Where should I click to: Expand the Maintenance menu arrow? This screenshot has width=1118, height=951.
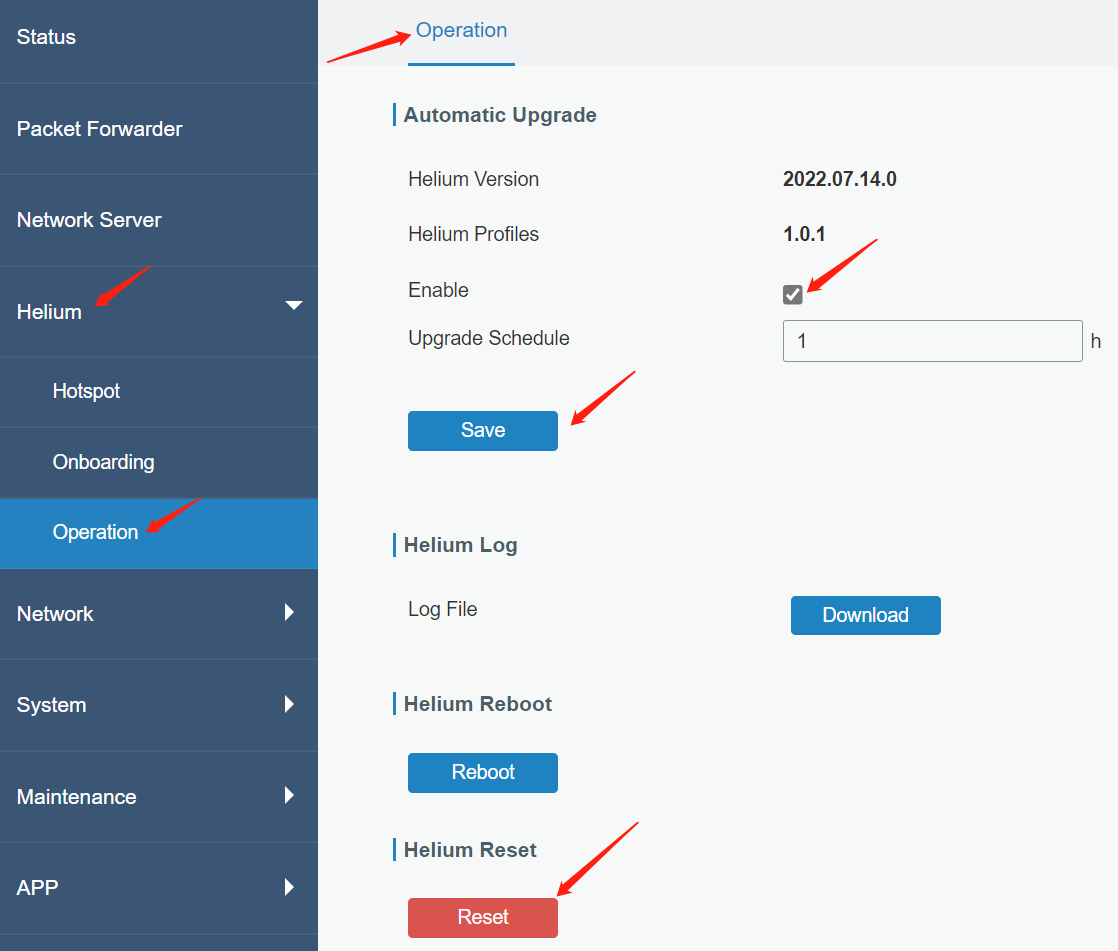[x=289, y=796]
